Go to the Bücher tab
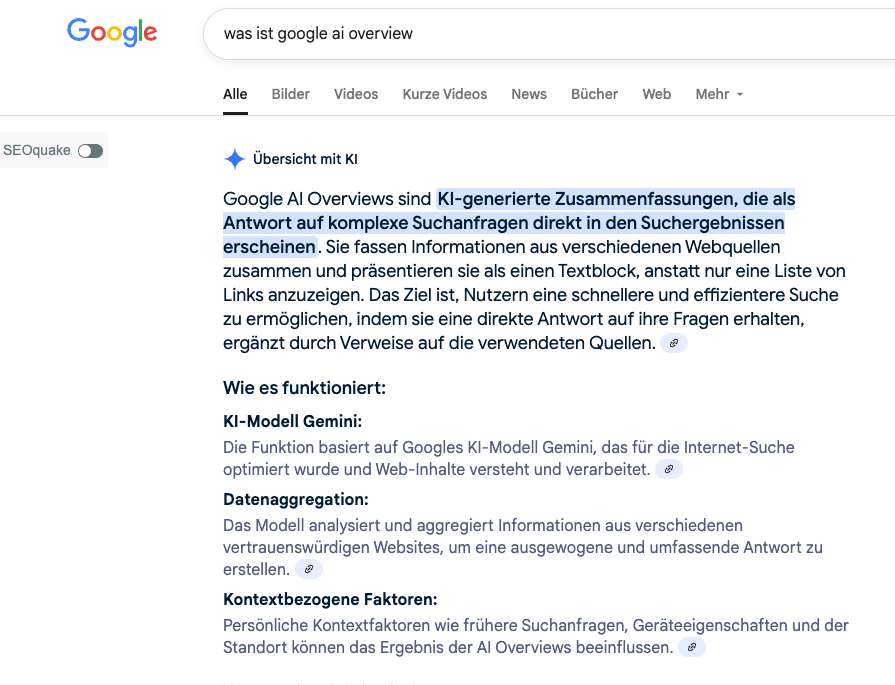 coord(595,94)
